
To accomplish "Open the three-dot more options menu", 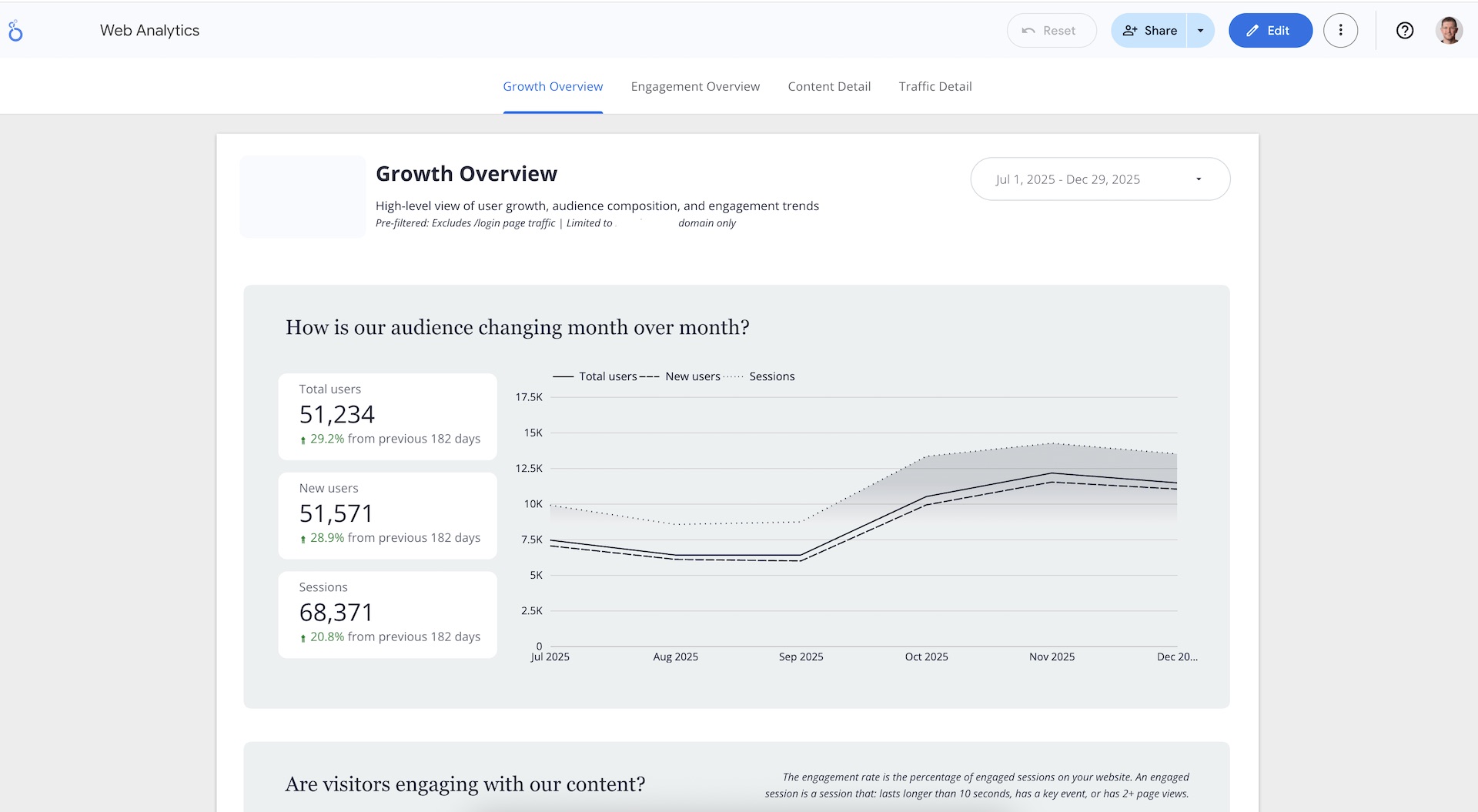I will coord(1340,31).
